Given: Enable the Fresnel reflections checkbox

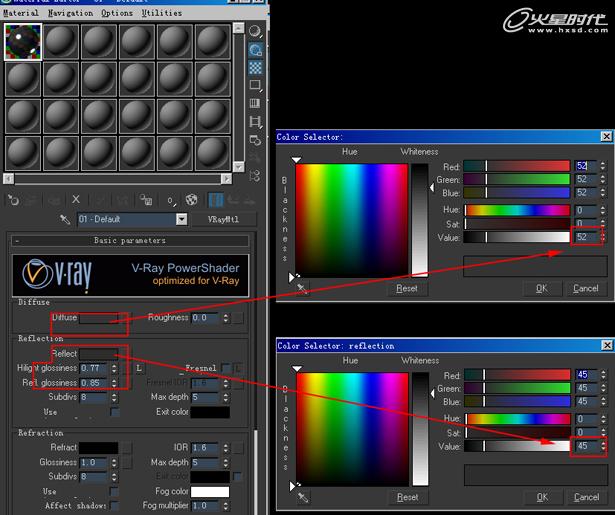Looking at the screenshot, I should click(x=226, y=368).
